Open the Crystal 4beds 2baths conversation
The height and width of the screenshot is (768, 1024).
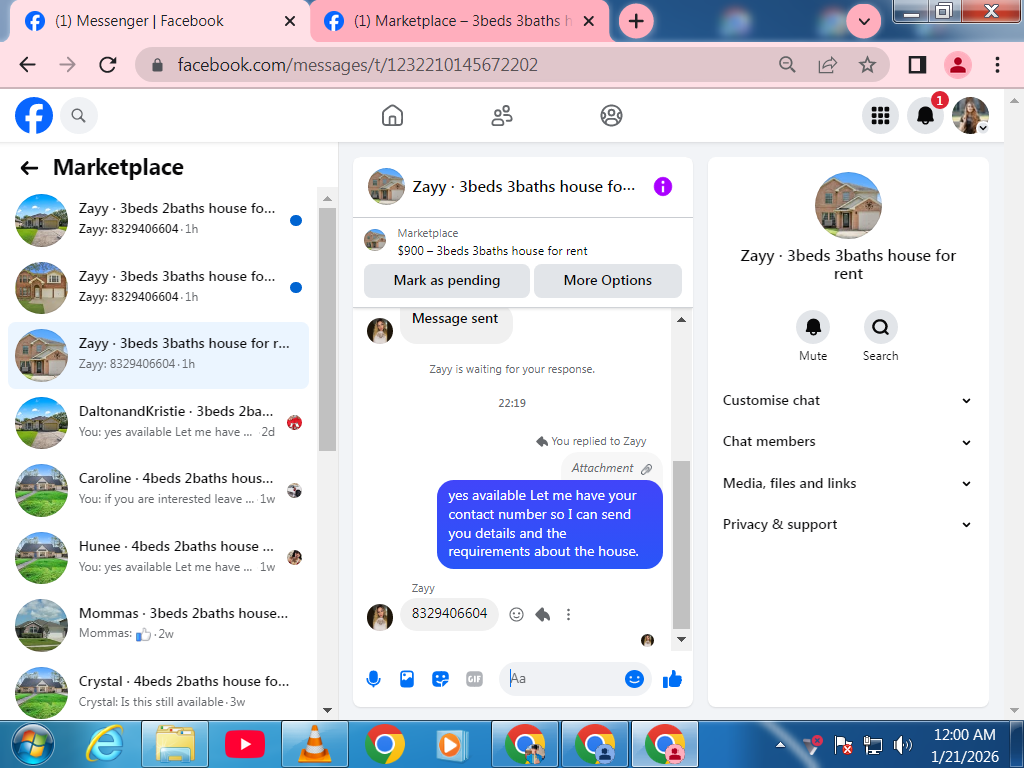(x=158, y=692)
